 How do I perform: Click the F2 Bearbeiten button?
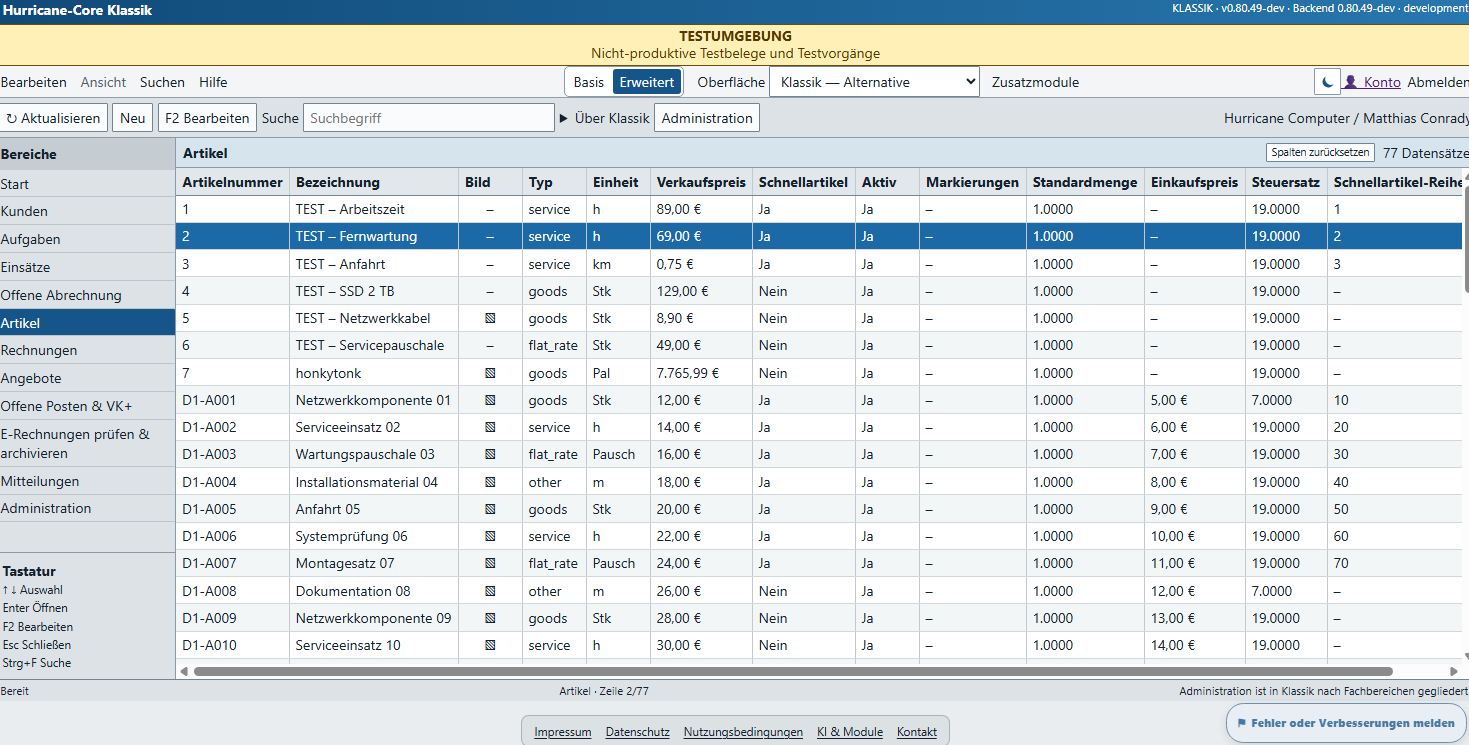(x=207, y=118)
